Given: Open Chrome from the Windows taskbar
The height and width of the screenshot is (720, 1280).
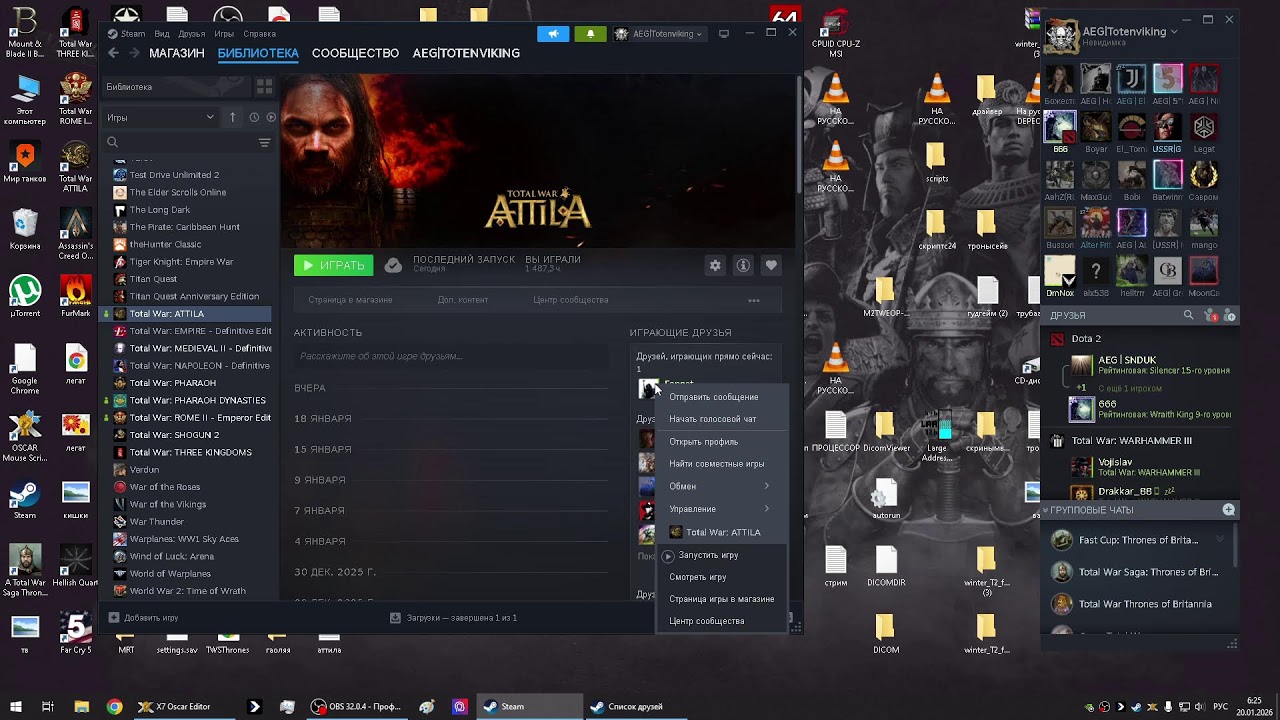Looking at the screenshot, I should pos(115,706).
